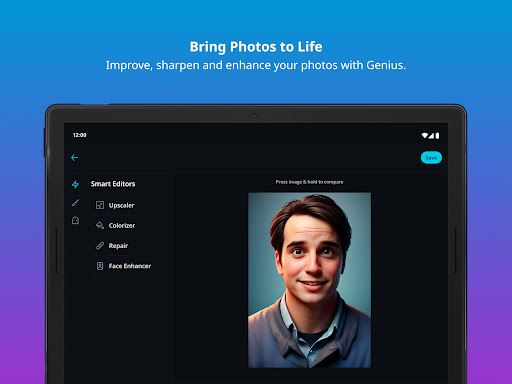Choose the Upscaler editor
512x384 pixels.
coord(129,205)
